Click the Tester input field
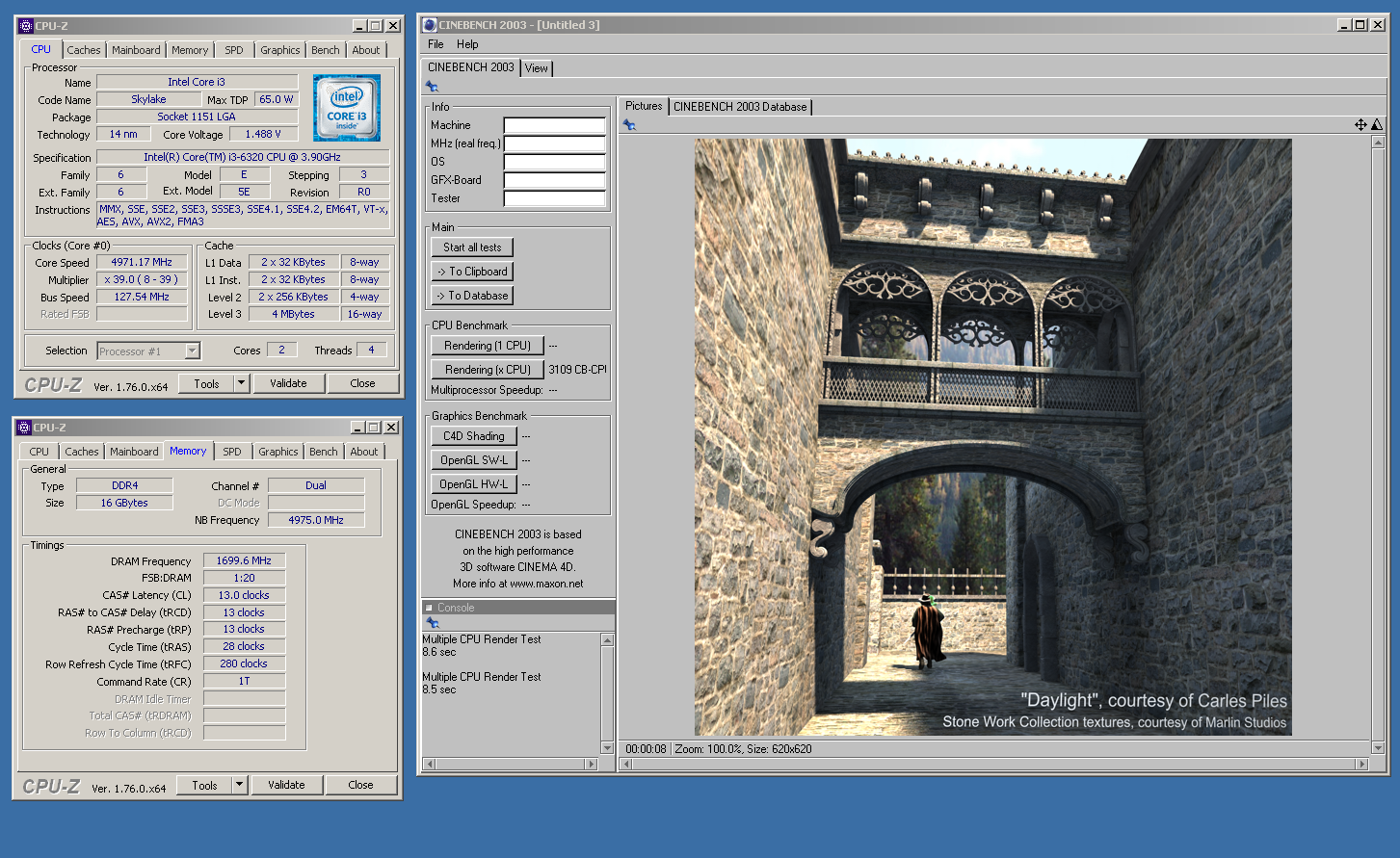The image size is (1400, 858). pos(555,198)
